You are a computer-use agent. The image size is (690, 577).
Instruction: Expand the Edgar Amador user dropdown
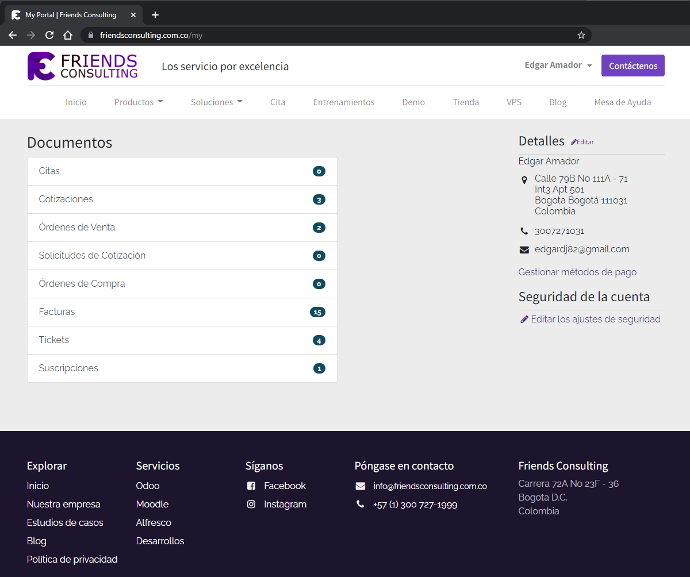(x=558, y=66)
